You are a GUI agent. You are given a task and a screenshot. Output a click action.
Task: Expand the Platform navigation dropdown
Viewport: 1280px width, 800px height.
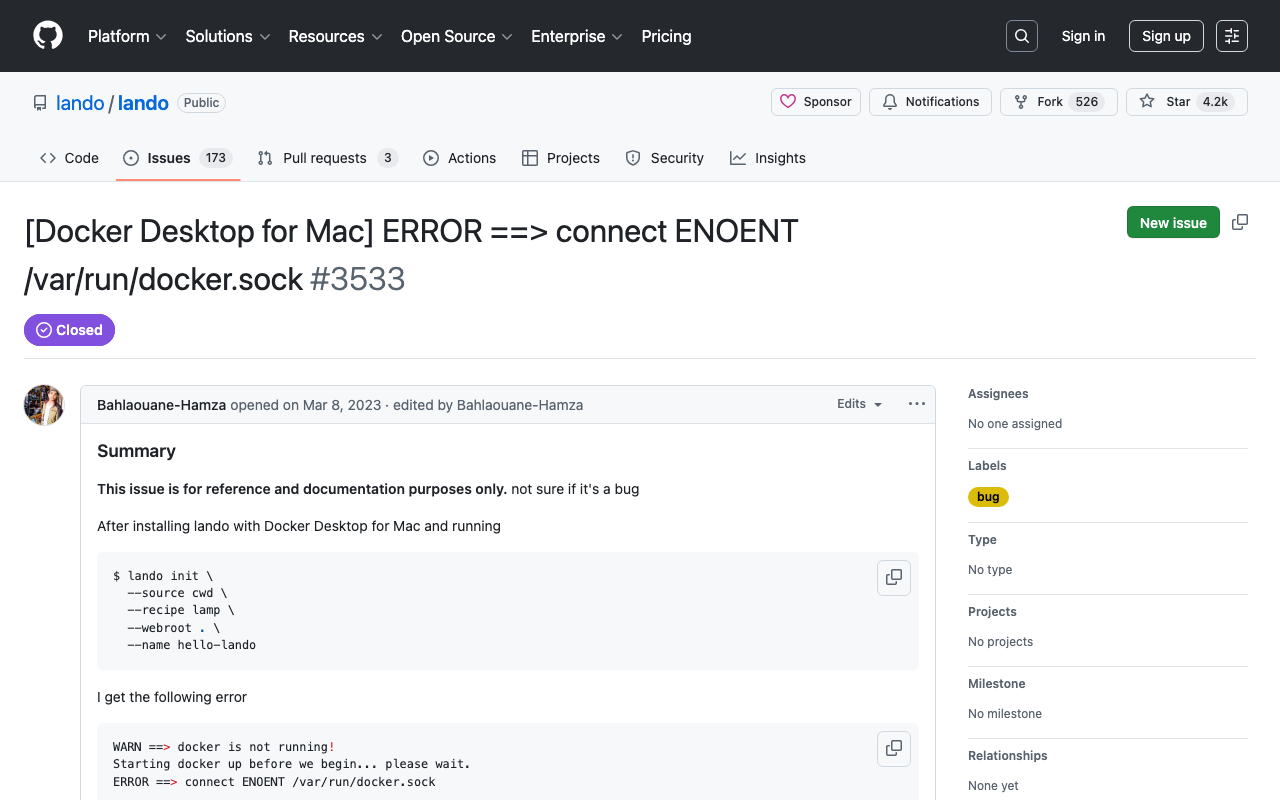click(x=127, y=36)
